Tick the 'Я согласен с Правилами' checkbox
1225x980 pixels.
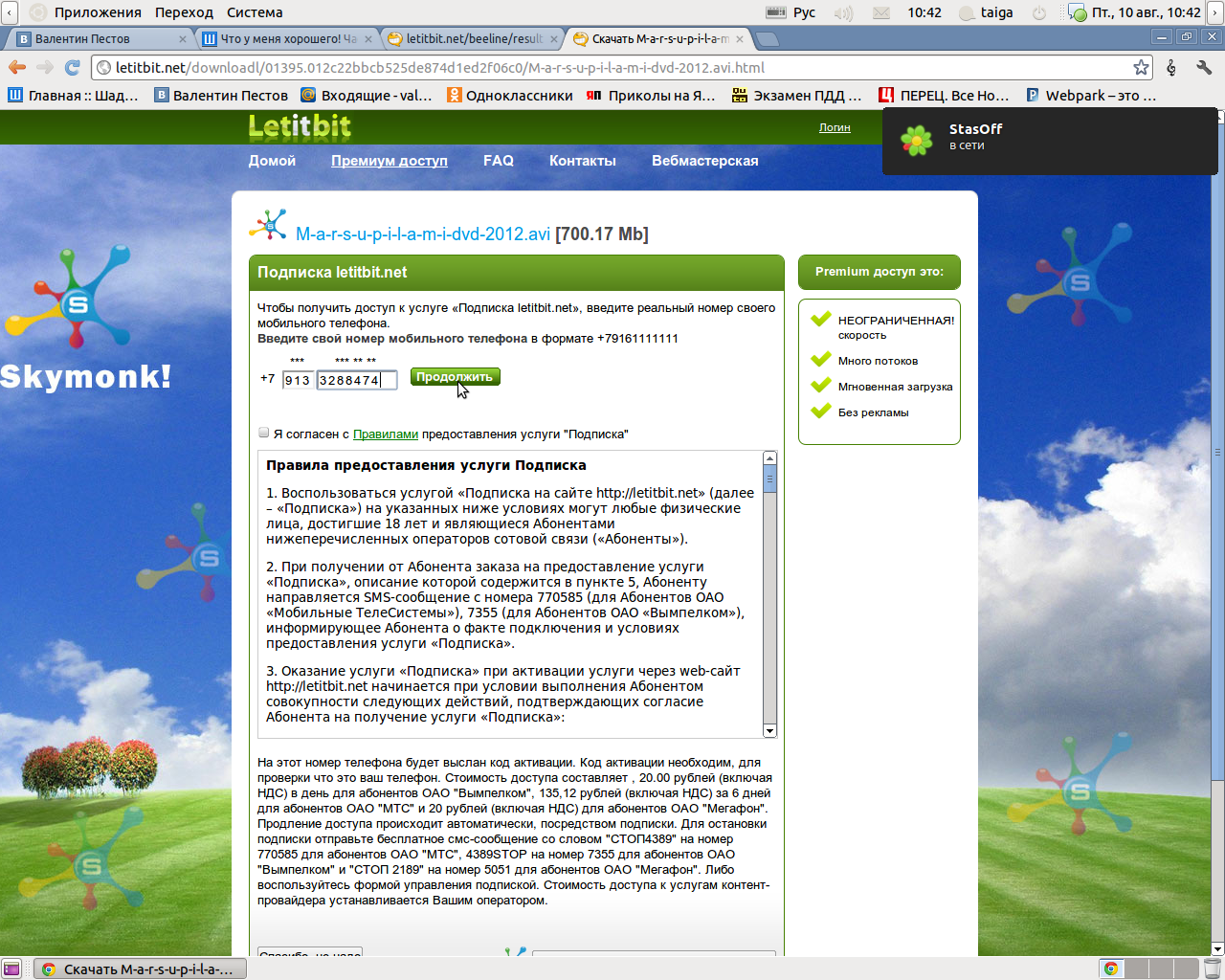[x=264, y=433]
